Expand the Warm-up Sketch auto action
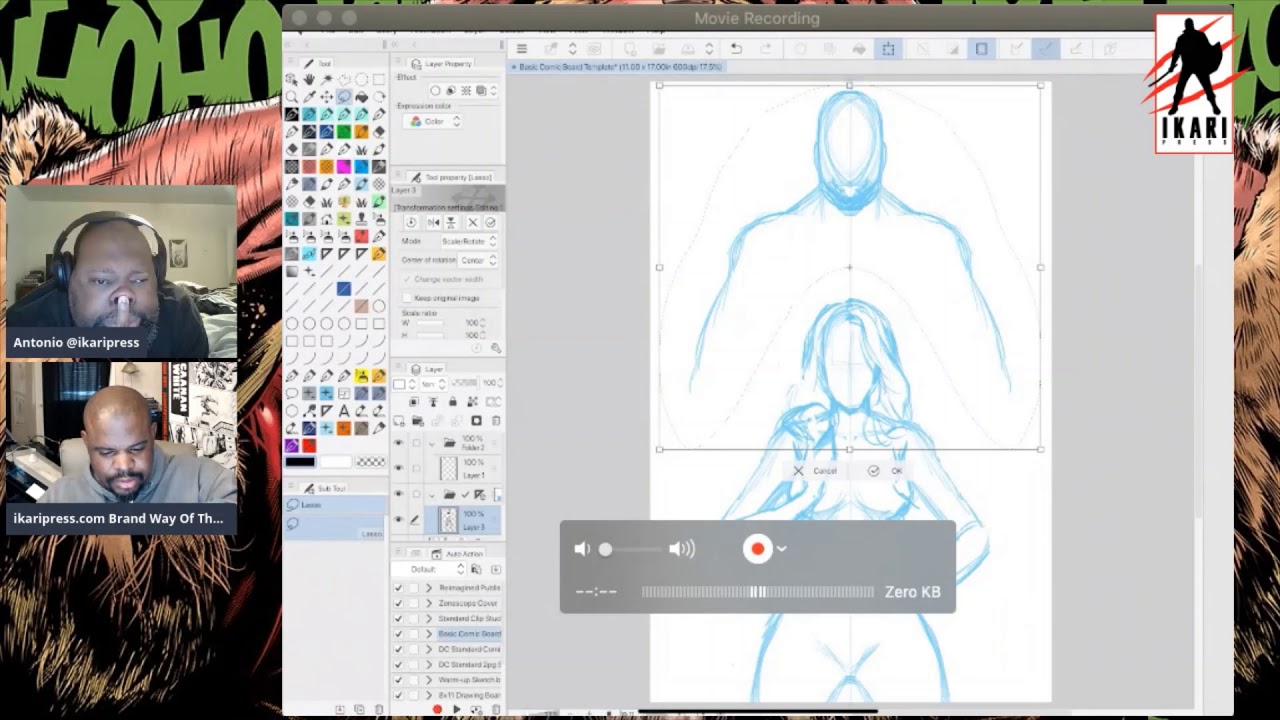The height and width of the screenshot is (720, 1280). [429, 680]
